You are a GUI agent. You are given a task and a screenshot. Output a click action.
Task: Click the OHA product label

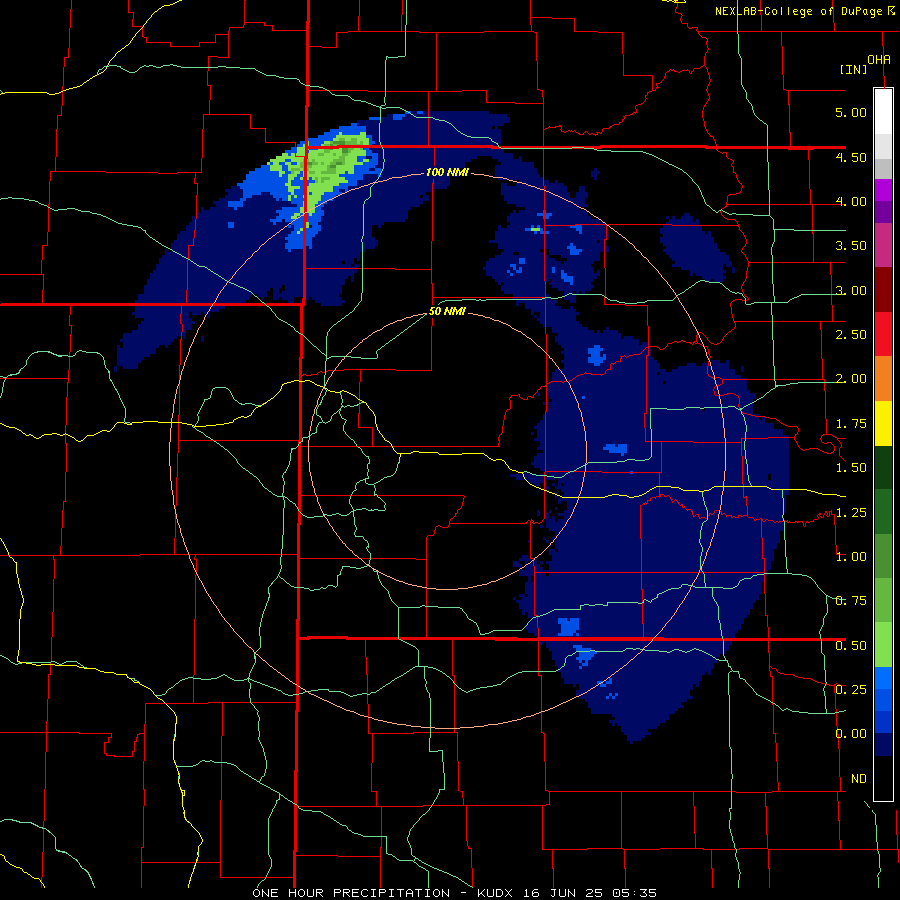click(x=879, y=60)
